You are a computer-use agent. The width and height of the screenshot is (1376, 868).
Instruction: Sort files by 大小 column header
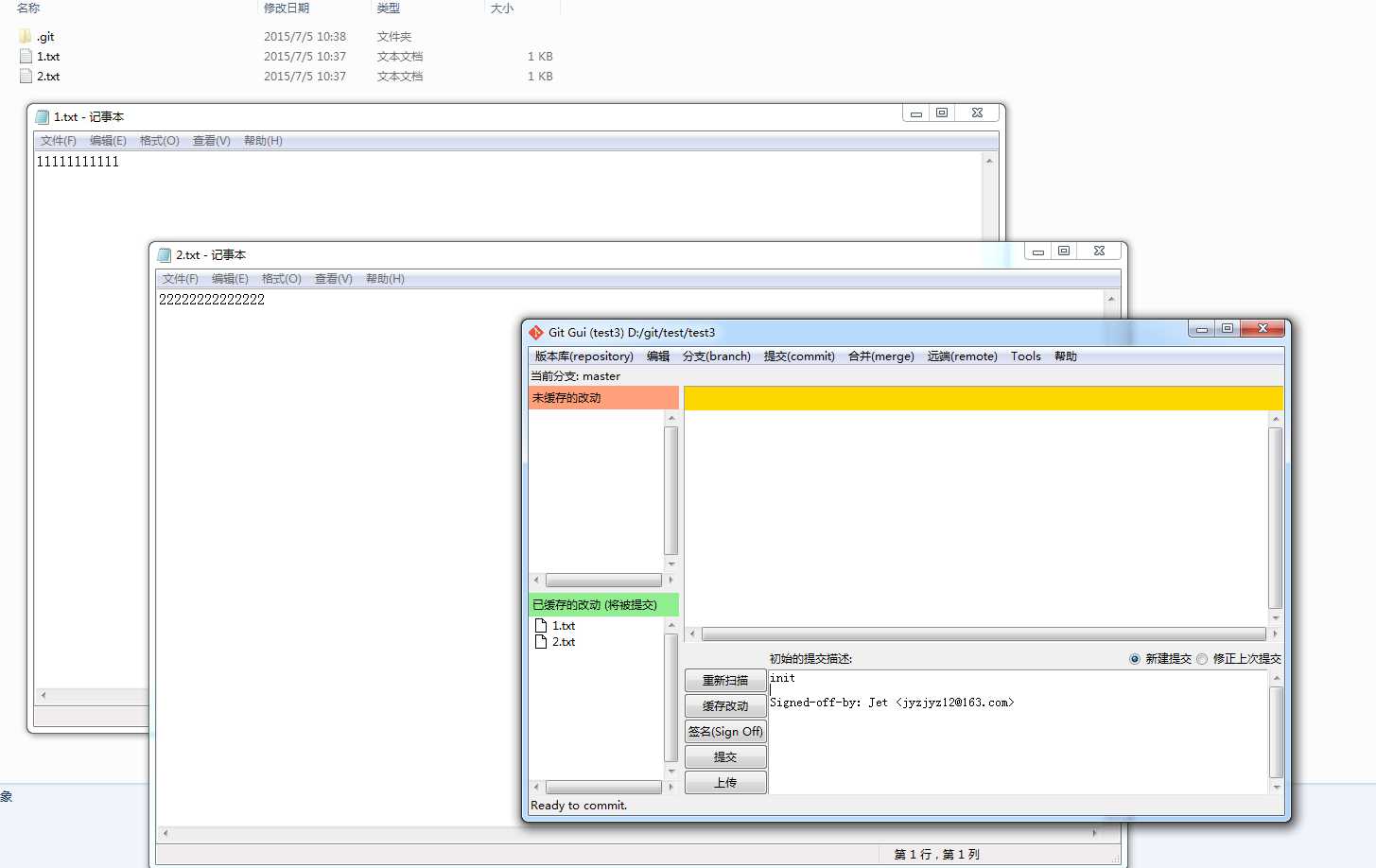tap(502, 8)
